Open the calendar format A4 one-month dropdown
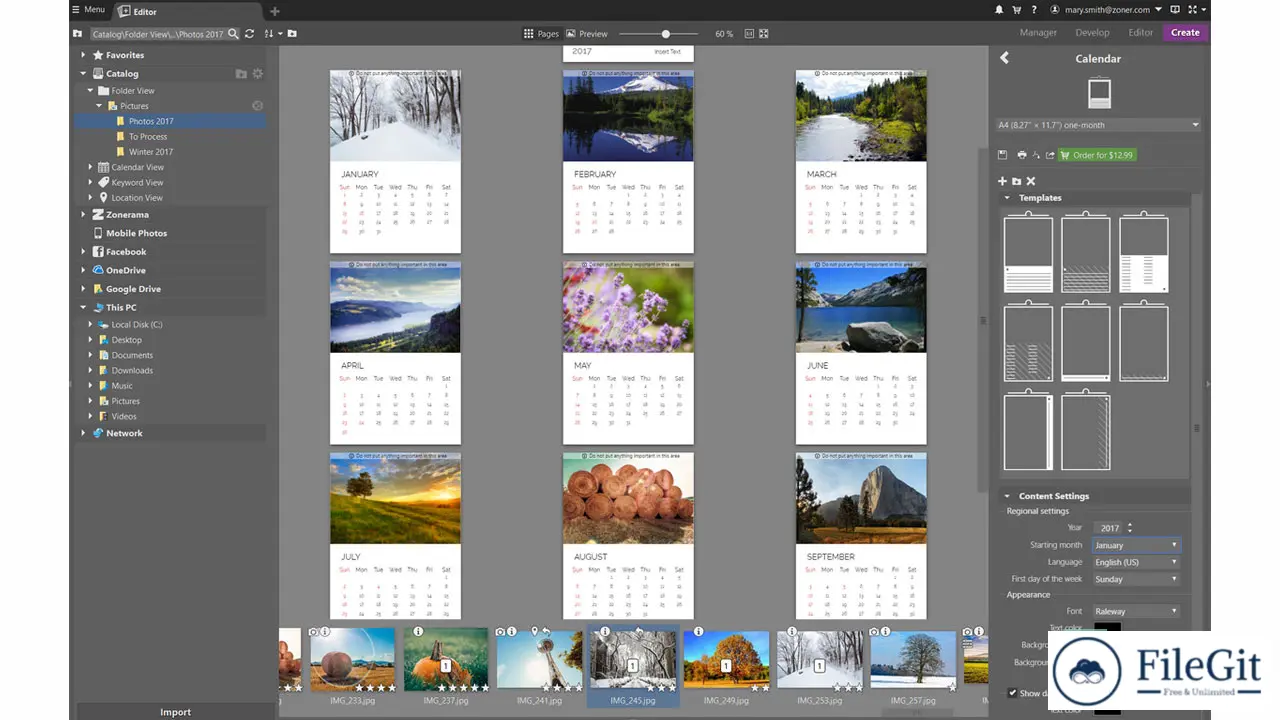Screen dimensions: 1280x720 click(x=1098, y=125)
